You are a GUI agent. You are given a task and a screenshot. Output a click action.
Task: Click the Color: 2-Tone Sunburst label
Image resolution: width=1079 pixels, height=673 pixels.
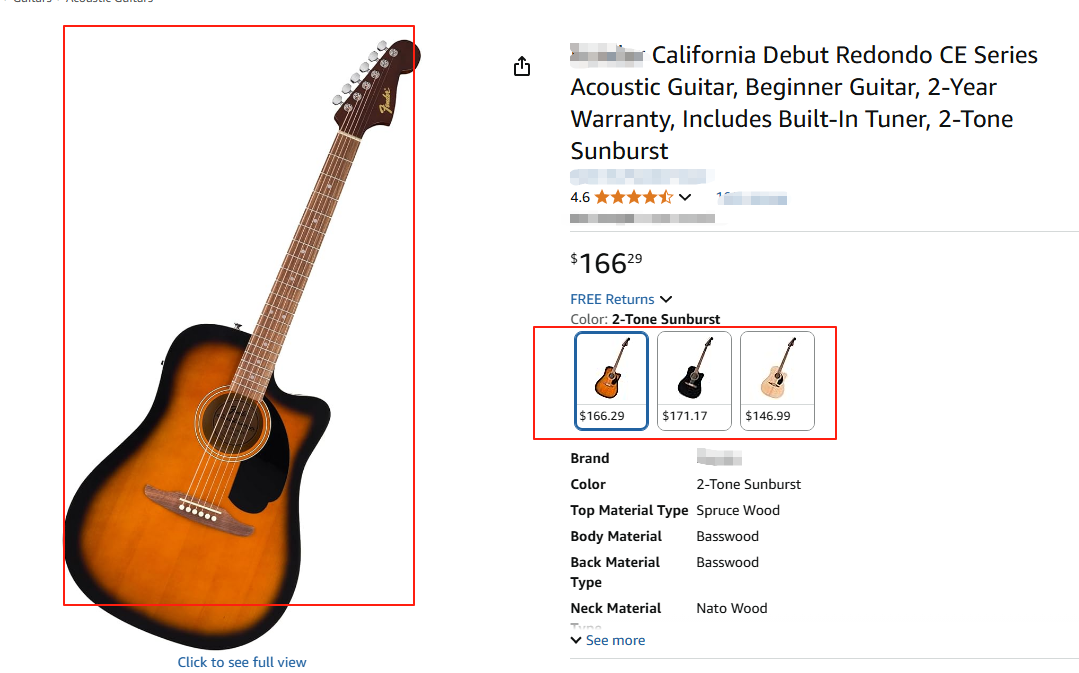pos(645,319)
